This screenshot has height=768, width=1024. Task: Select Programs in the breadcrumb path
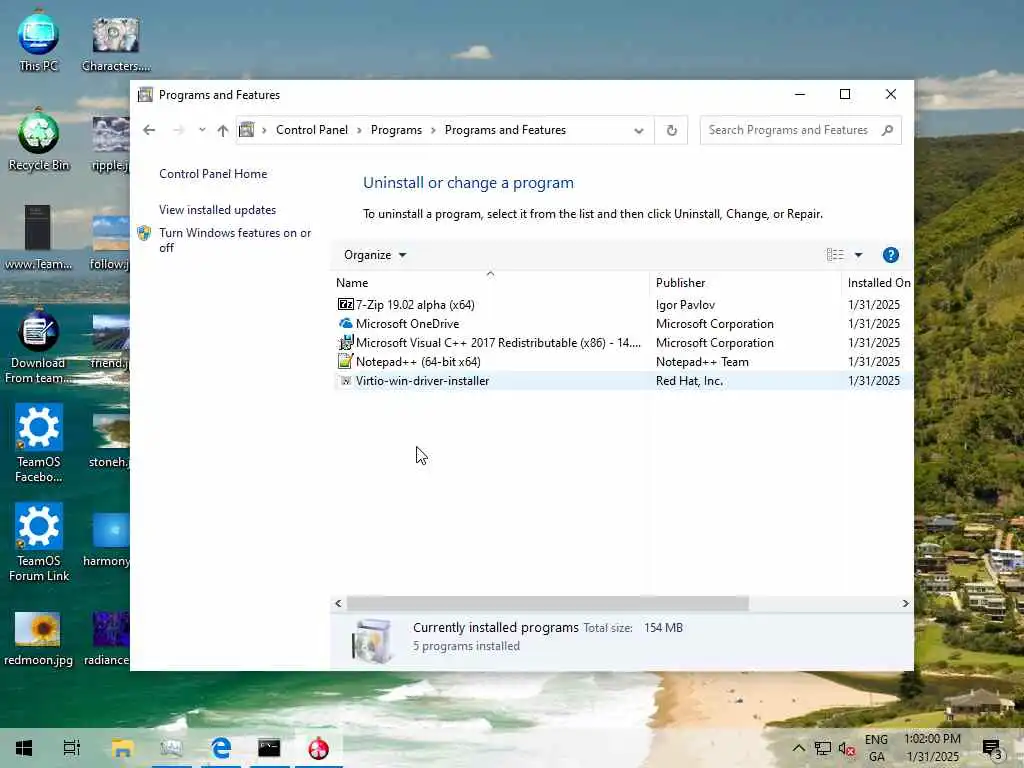coord(396,130)
